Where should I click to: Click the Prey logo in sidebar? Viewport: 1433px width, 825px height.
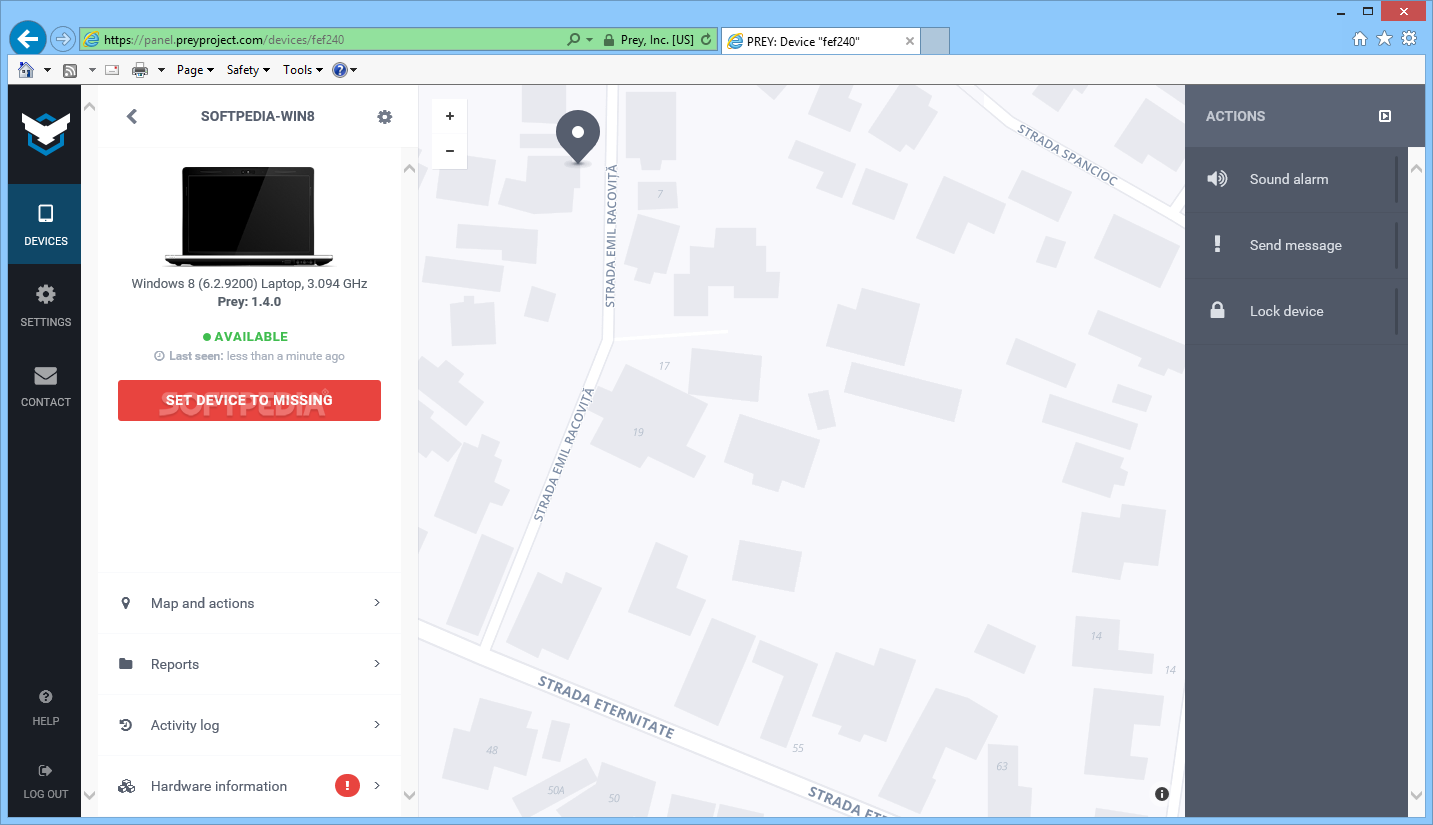coord(45,134)
